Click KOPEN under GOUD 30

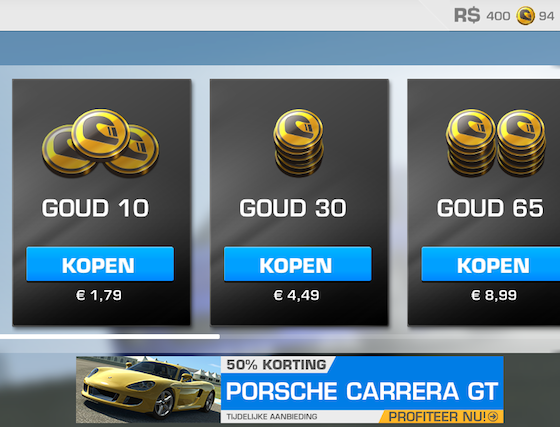pyautogui.click(x=298, y=264)
